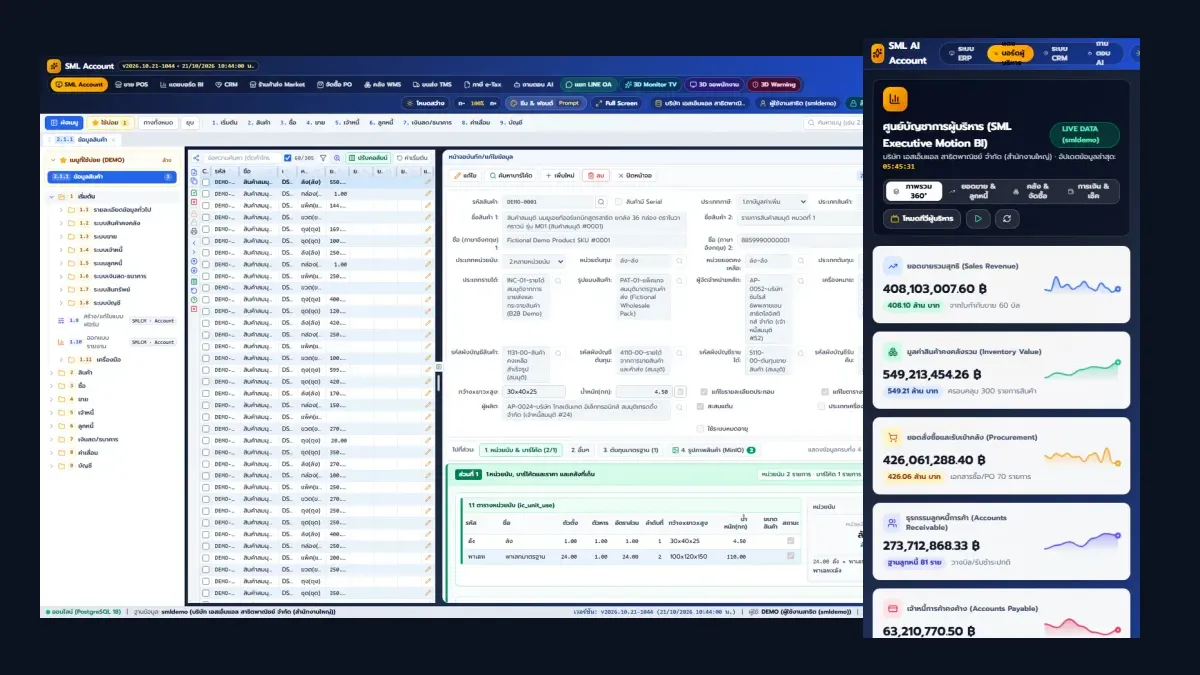
Task: Open tree item 1.10 report designer
Action: [119, 342]
